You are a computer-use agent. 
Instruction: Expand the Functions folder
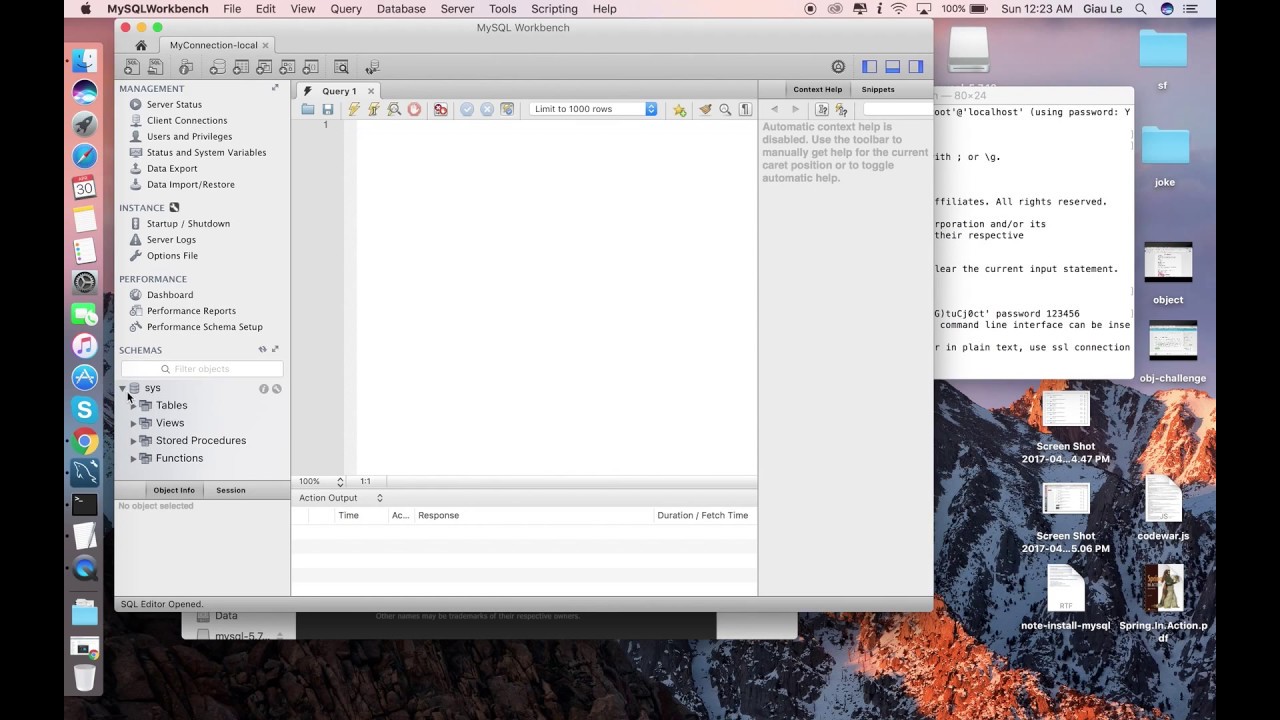coord(134,458)
